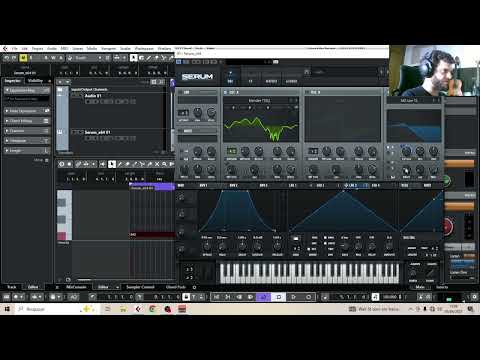Toggle the yellow Mute (M) button in toolbar
This screenshot has width=480, height=360.
click(23, 58)
